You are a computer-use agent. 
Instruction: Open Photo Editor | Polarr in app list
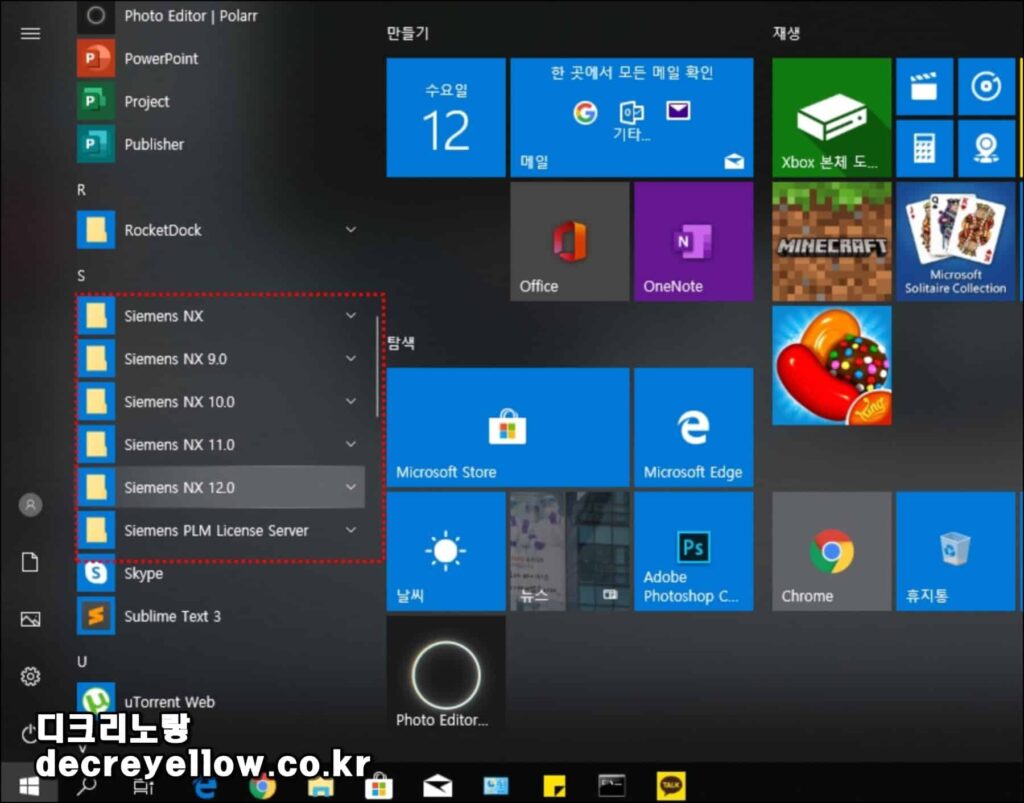click(x=220, y=16)
